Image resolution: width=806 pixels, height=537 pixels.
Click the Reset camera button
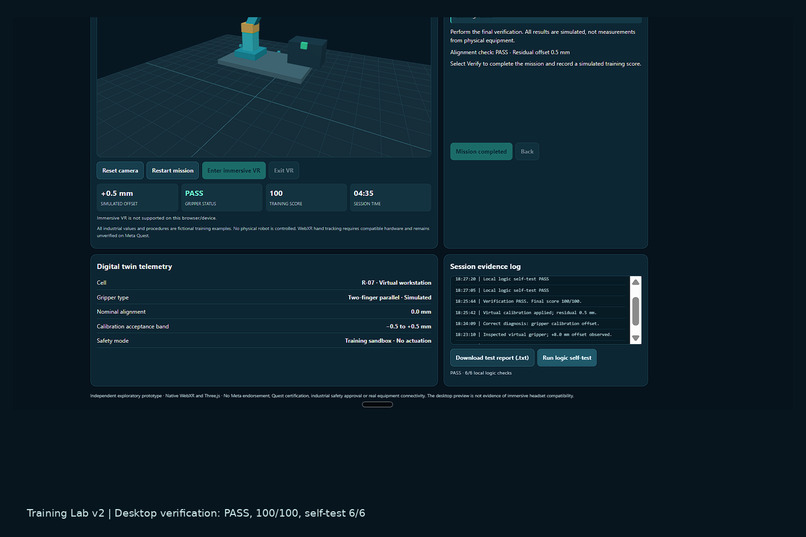point(120,171)
